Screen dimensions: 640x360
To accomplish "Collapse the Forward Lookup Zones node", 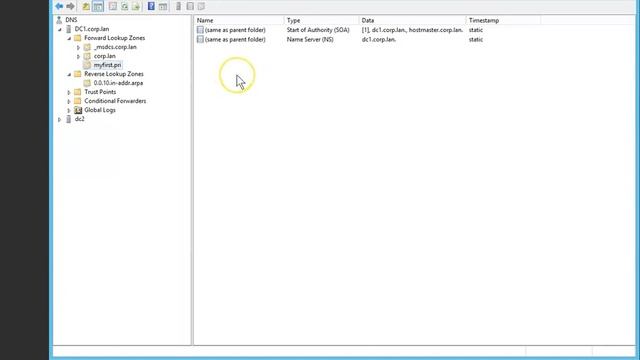I will (69, 38).
